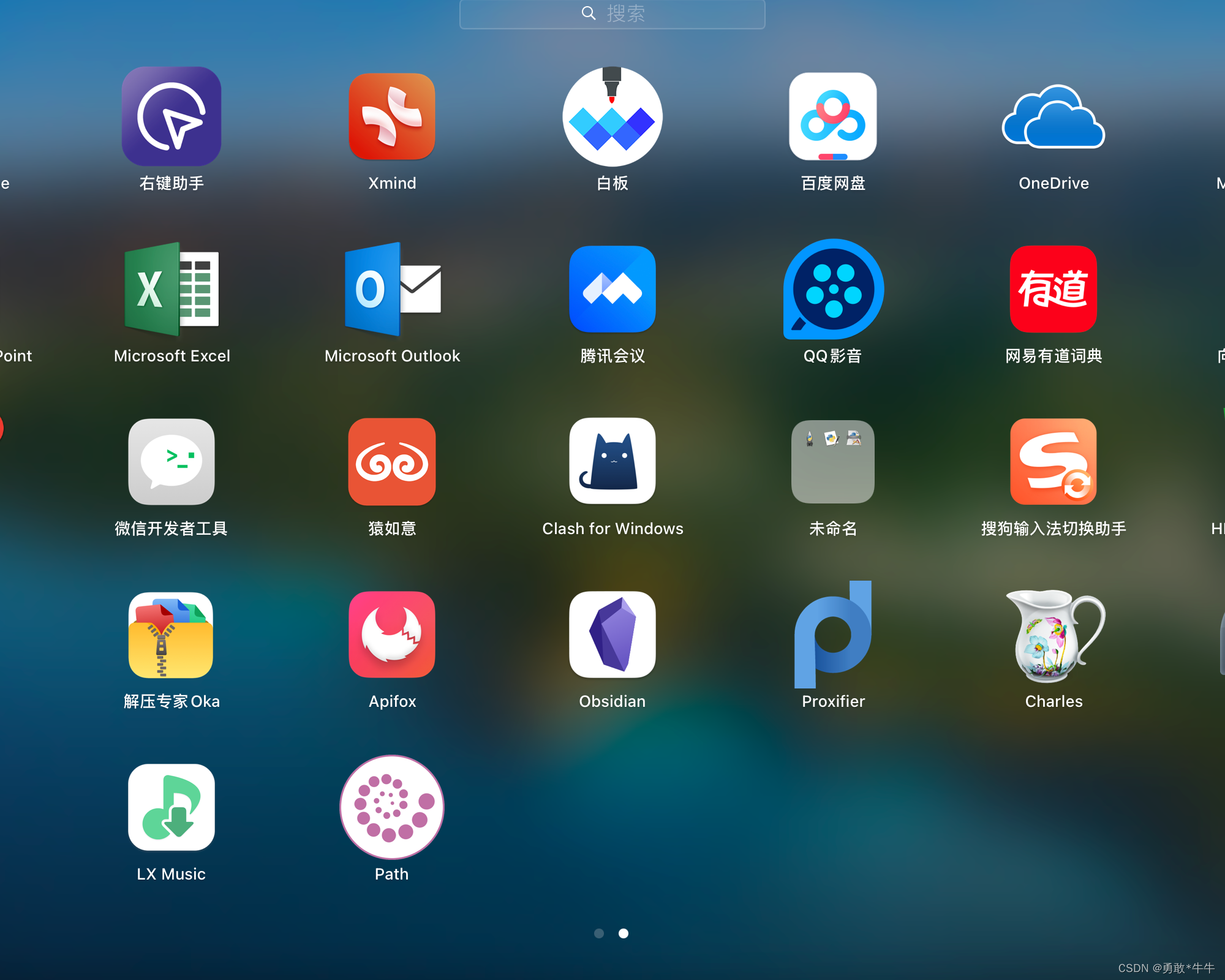The height and width of the screenshot is (980, 1225).
Task: Launch LX Music
Action: tap(171, 807)
